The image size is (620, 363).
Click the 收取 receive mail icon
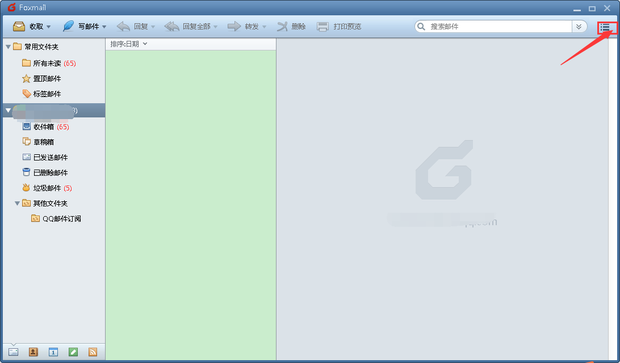(x=19, y=26)
